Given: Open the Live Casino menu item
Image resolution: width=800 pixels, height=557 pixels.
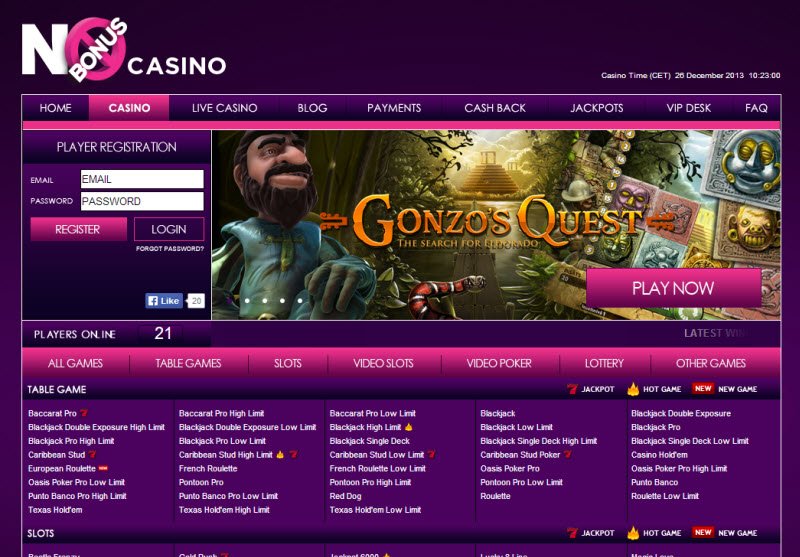Looking at the screenshot, I should pos(224,108).
